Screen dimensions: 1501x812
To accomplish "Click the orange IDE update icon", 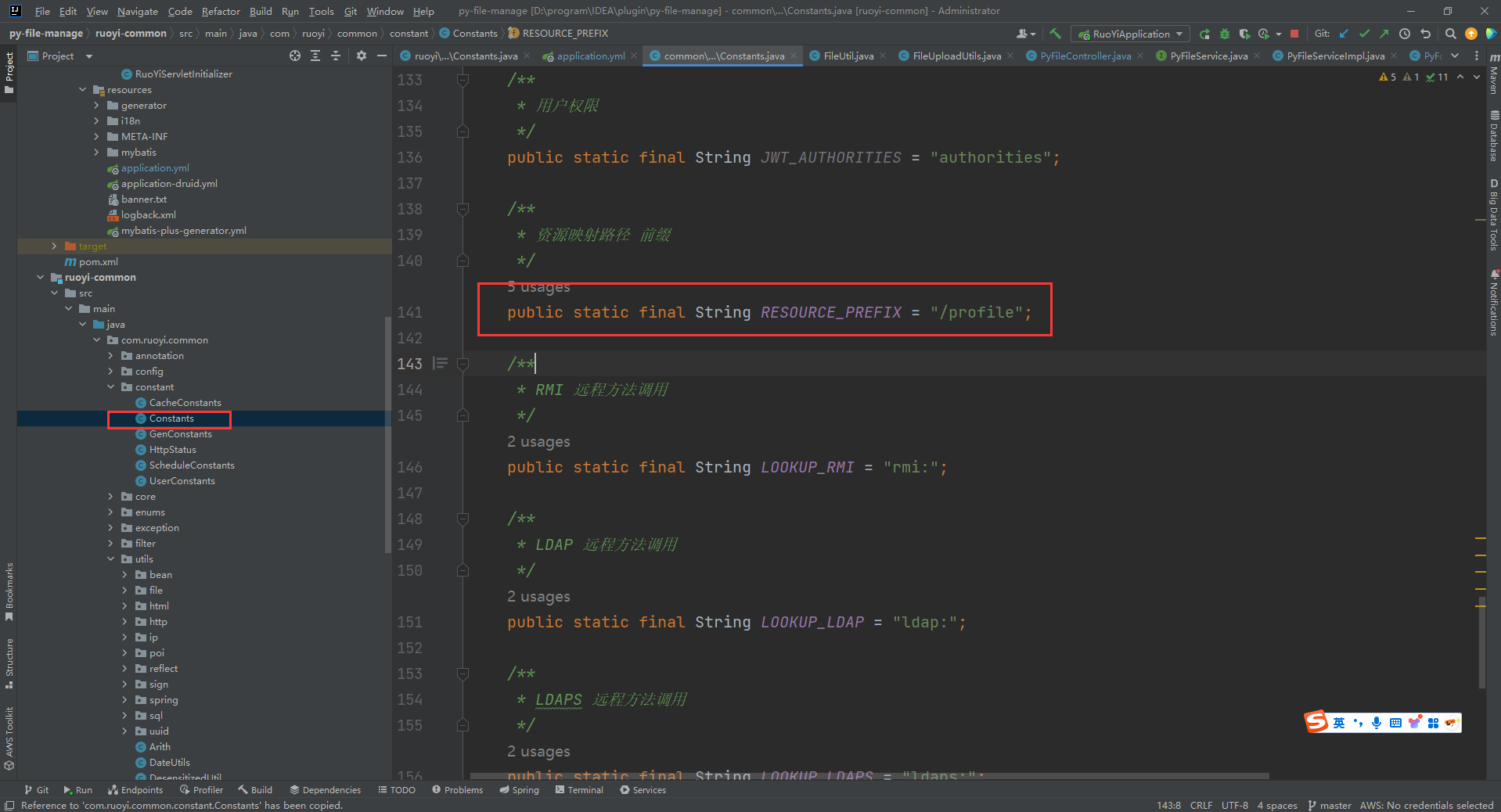I will (x=1471, y=34).
